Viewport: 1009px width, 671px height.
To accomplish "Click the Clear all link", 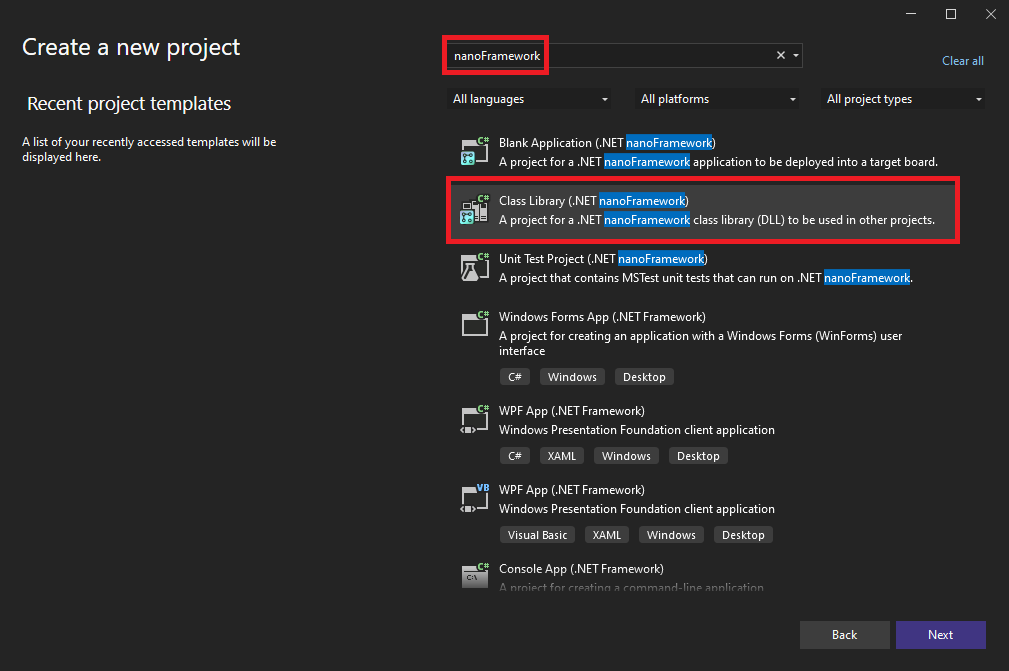I will coord(962,61).
